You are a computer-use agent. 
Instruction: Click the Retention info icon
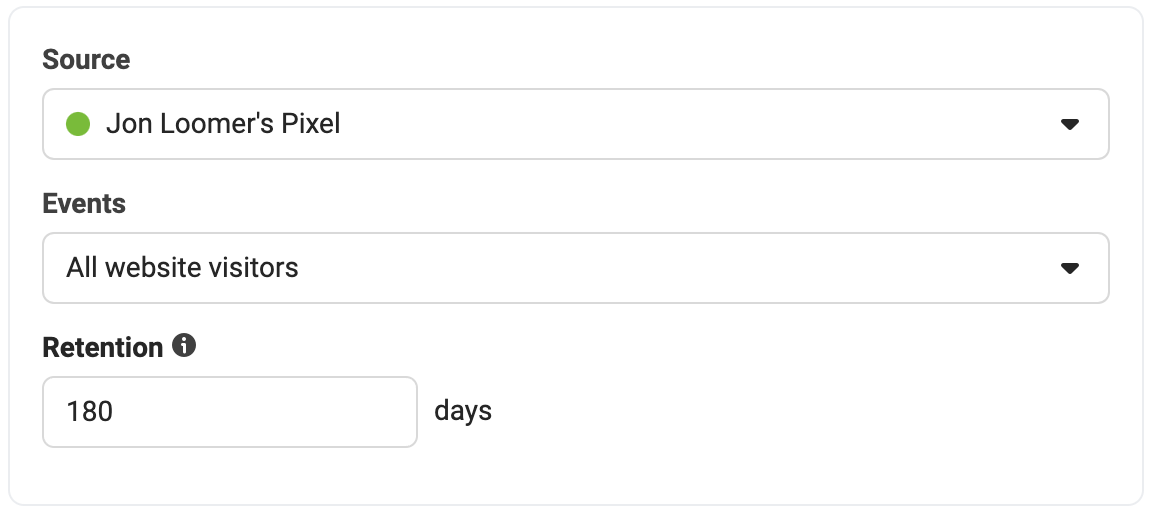[x=184, y=345]
